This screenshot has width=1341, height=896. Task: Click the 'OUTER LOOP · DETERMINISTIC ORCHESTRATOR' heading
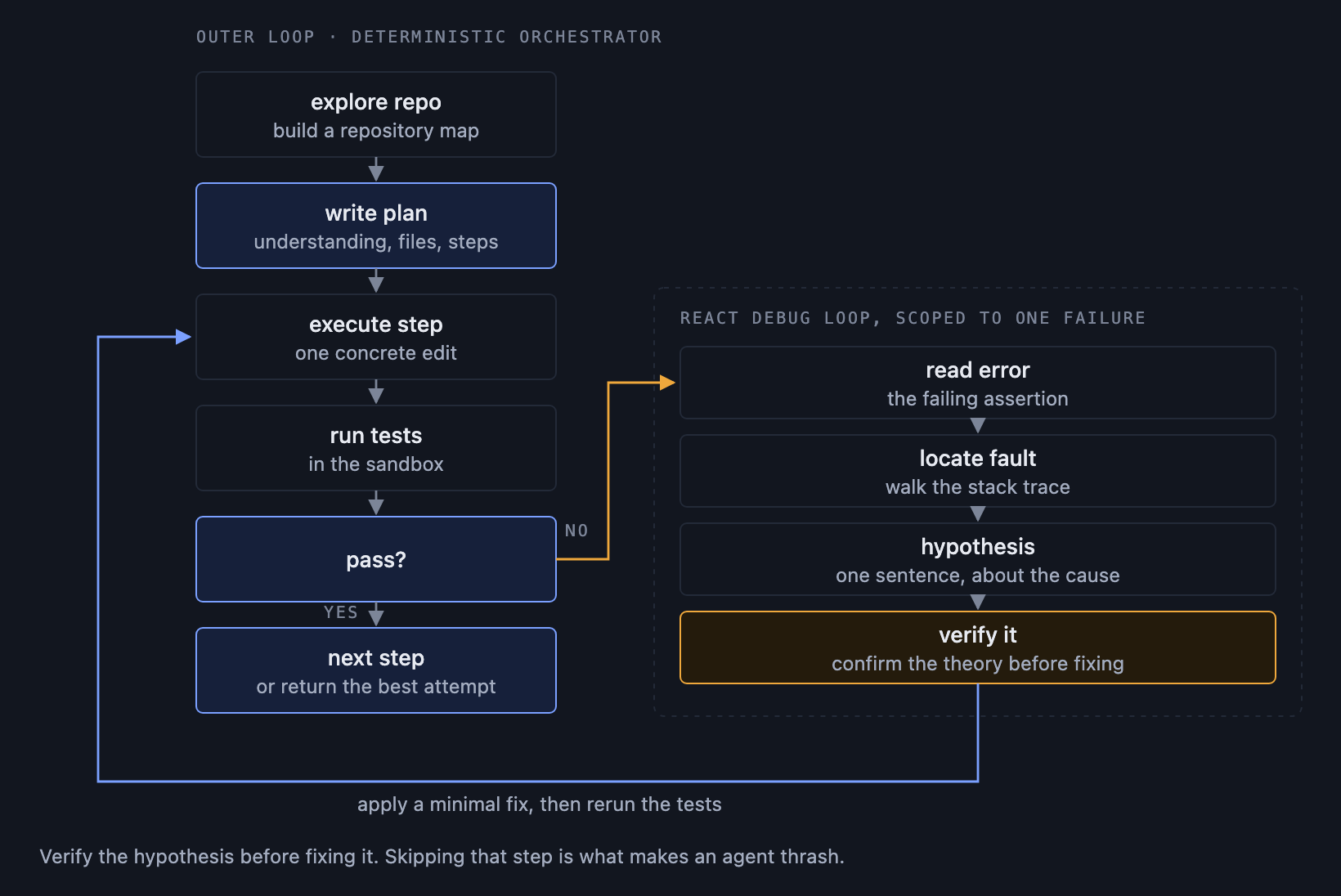(429, 37)
